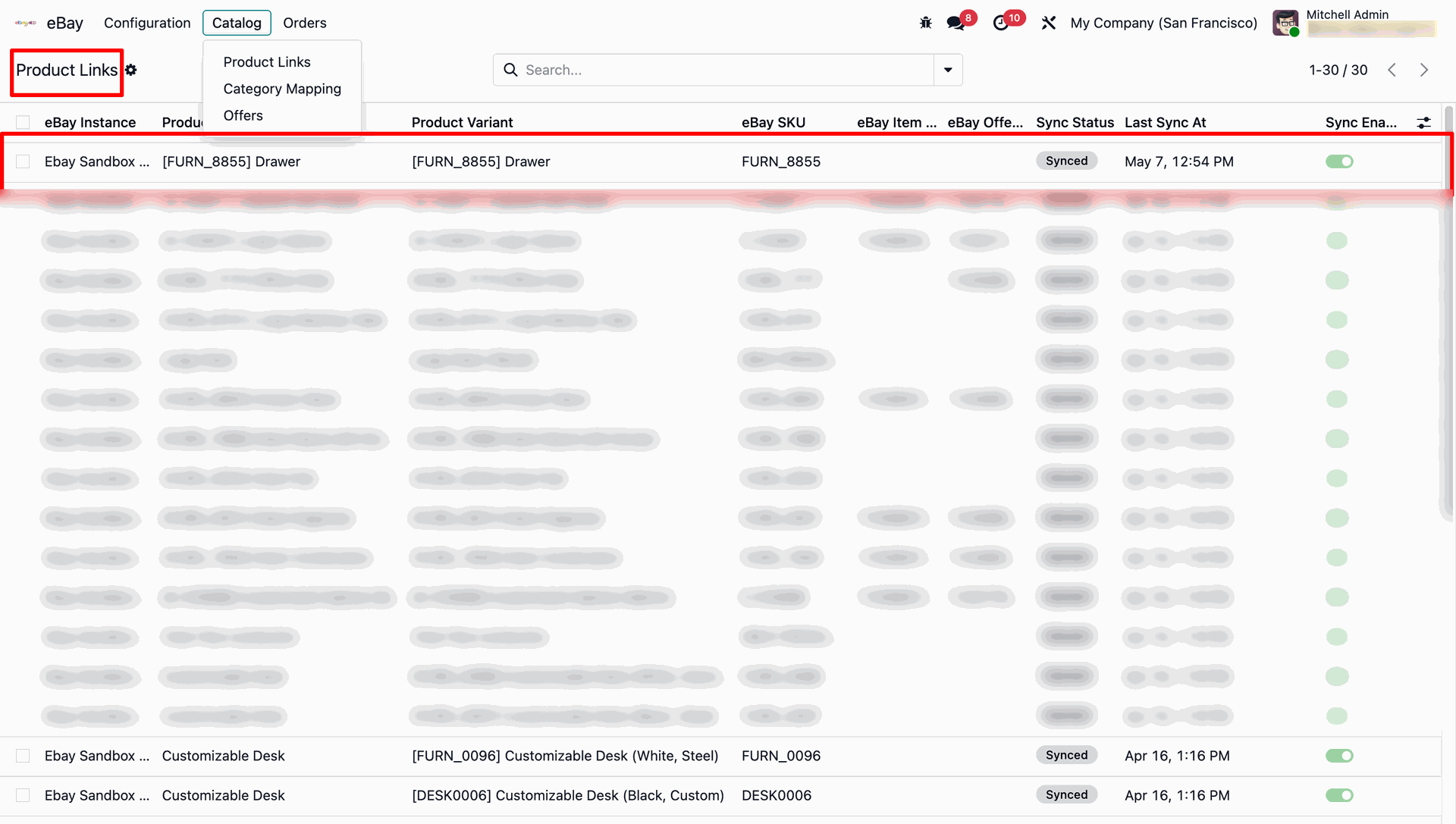Open the Catalog menu

237,23
